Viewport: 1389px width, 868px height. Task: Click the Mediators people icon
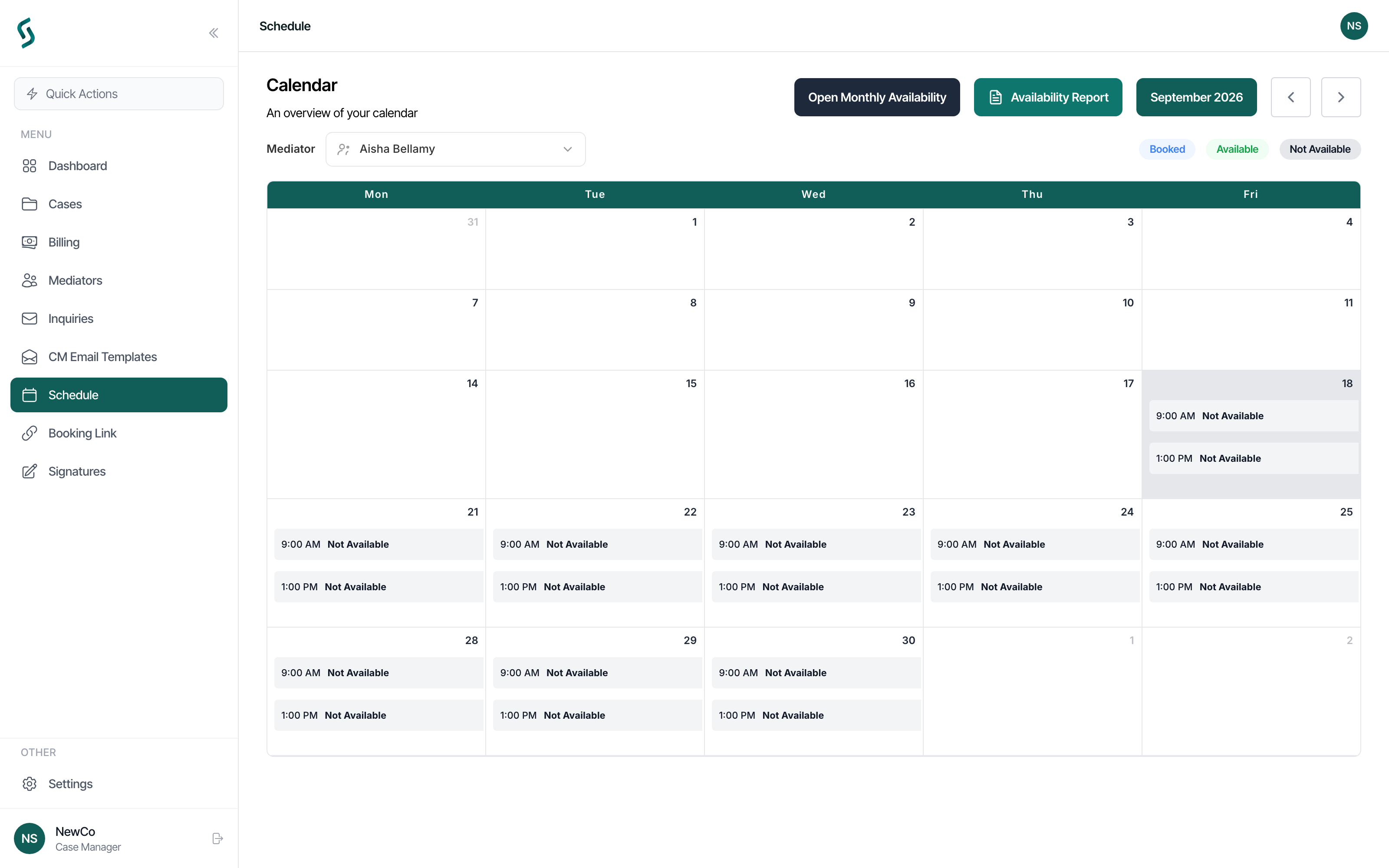pos(29,280)
